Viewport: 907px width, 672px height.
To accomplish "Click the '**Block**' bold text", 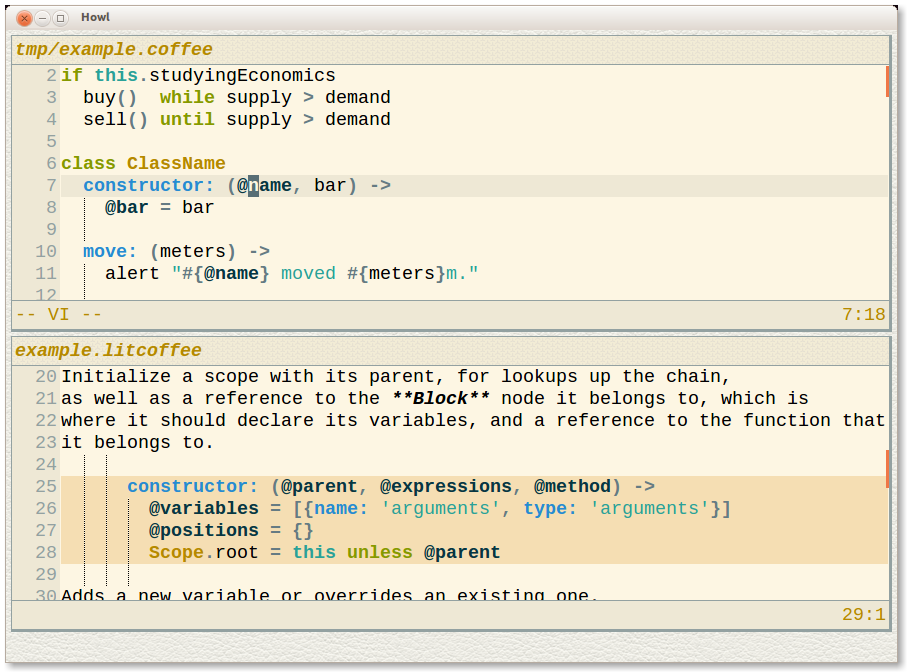I will (x=440, y=398).
